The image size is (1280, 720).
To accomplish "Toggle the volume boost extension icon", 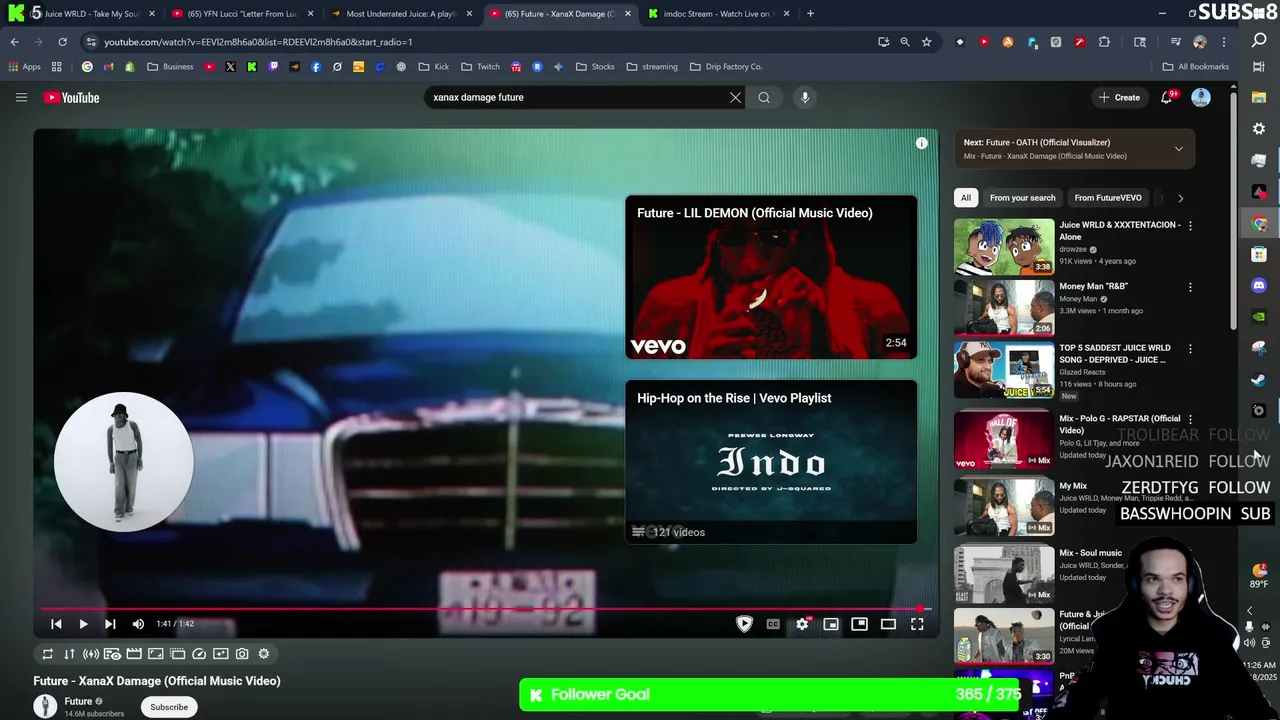I will coord(90,654).
